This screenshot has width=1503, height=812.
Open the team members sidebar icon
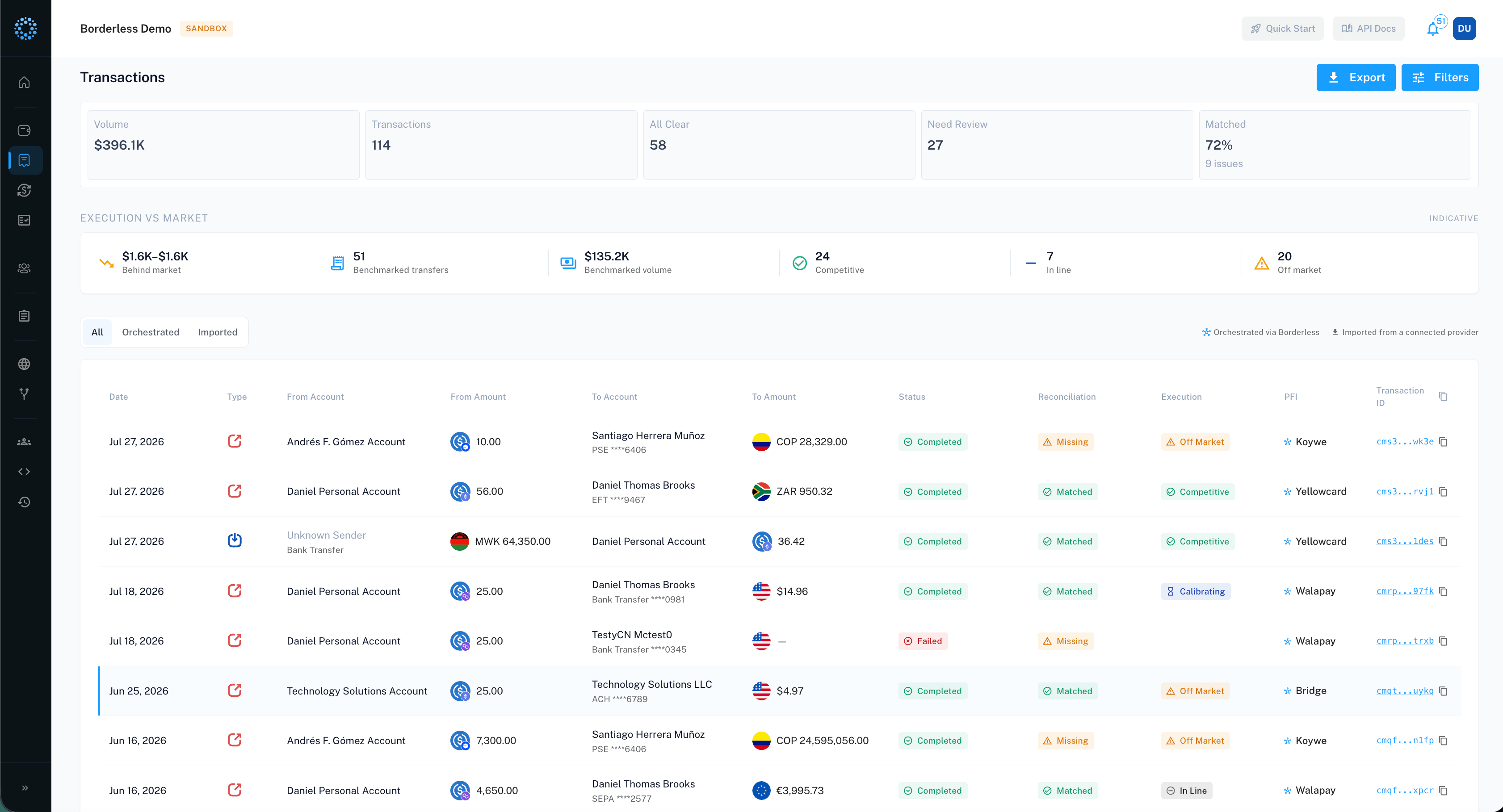(x=24, y=442)
